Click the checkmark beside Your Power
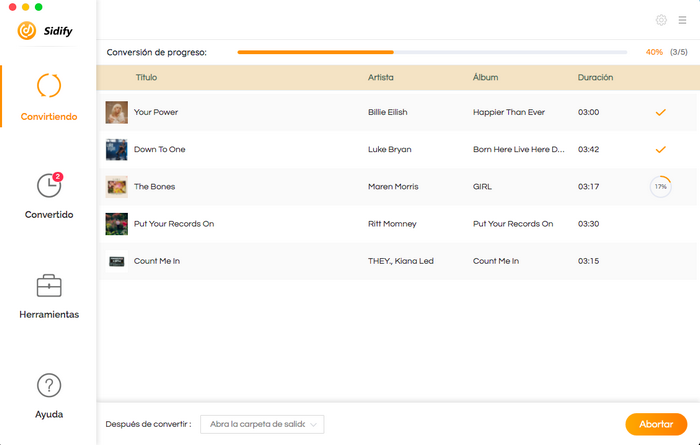This screenshot has width=700, height=445. (661, 112)
